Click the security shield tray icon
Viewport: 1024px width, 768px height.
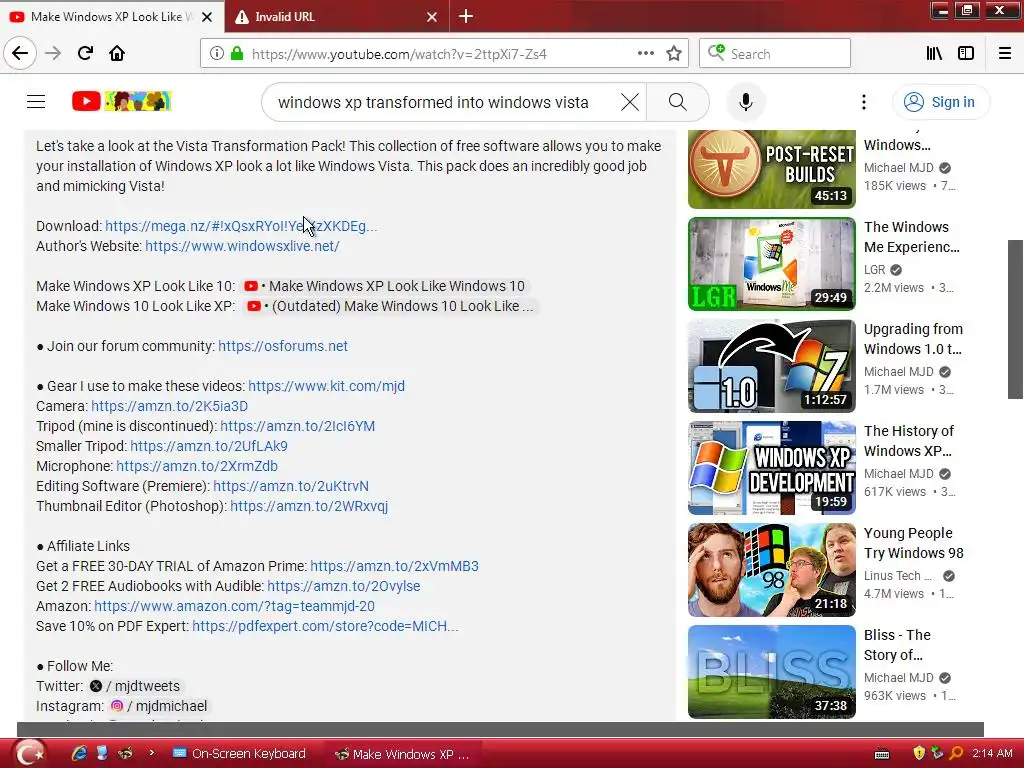click(x=919, y=754)
